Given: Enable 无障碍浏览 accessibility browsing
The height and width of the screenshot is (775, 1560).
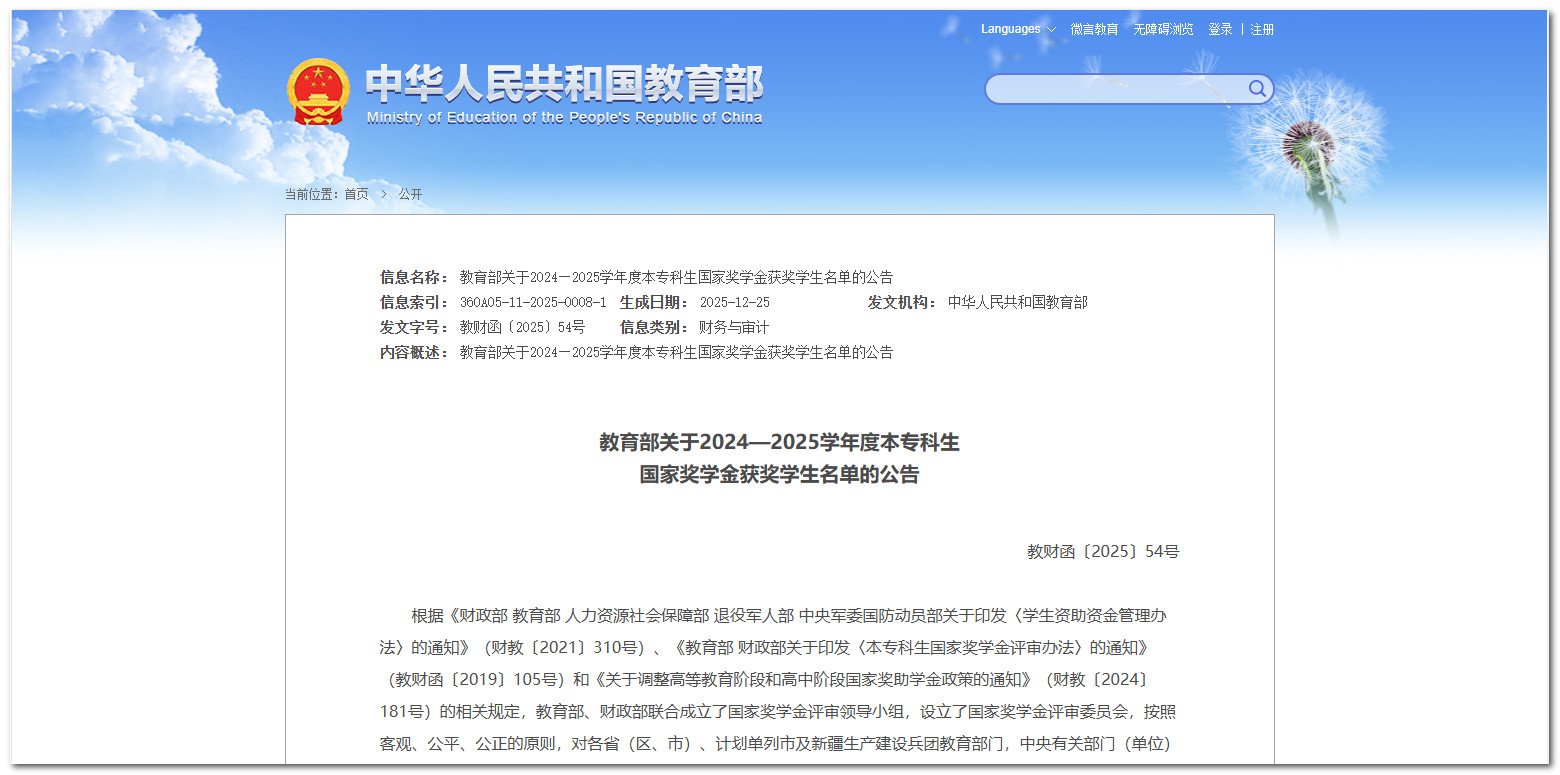Looking at the screenshot, I should click(x=1163, y=29).
